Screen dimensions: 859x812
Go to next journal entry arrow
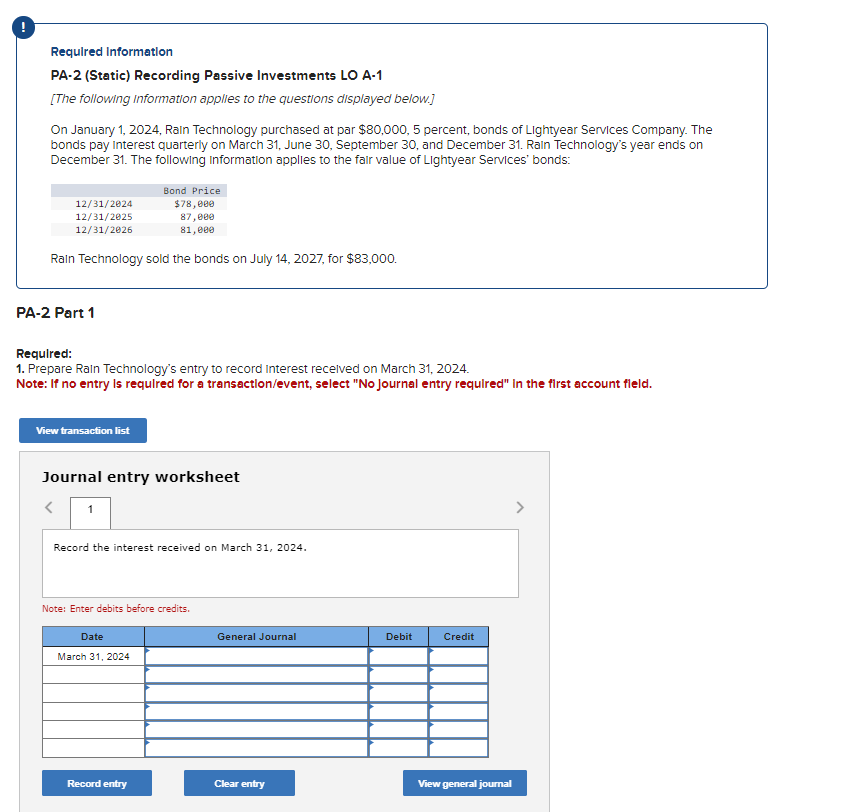click(520, 507)
